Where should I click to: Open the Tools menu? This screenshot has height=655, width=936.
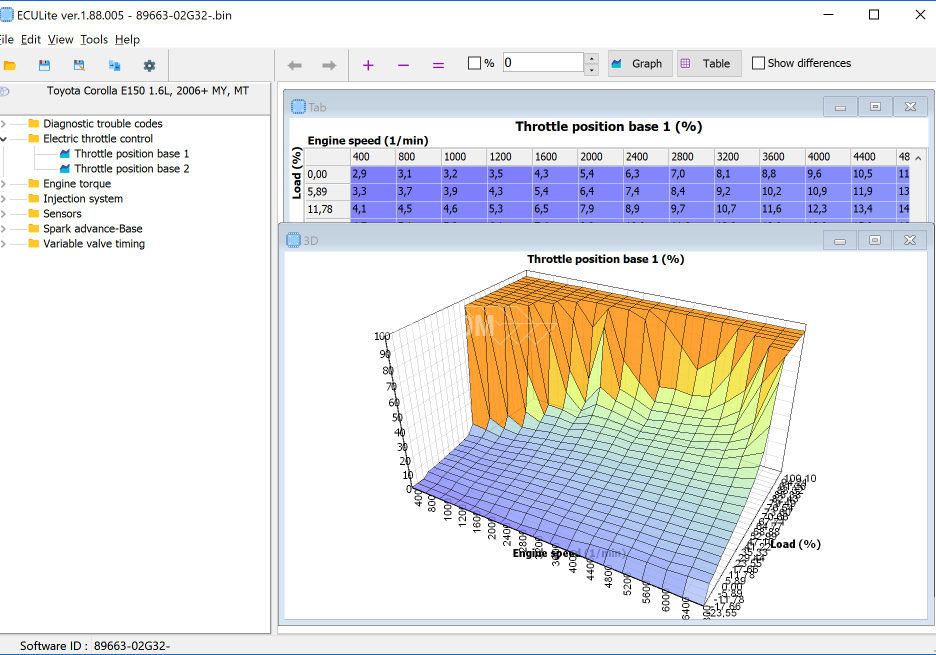point(94,39)
